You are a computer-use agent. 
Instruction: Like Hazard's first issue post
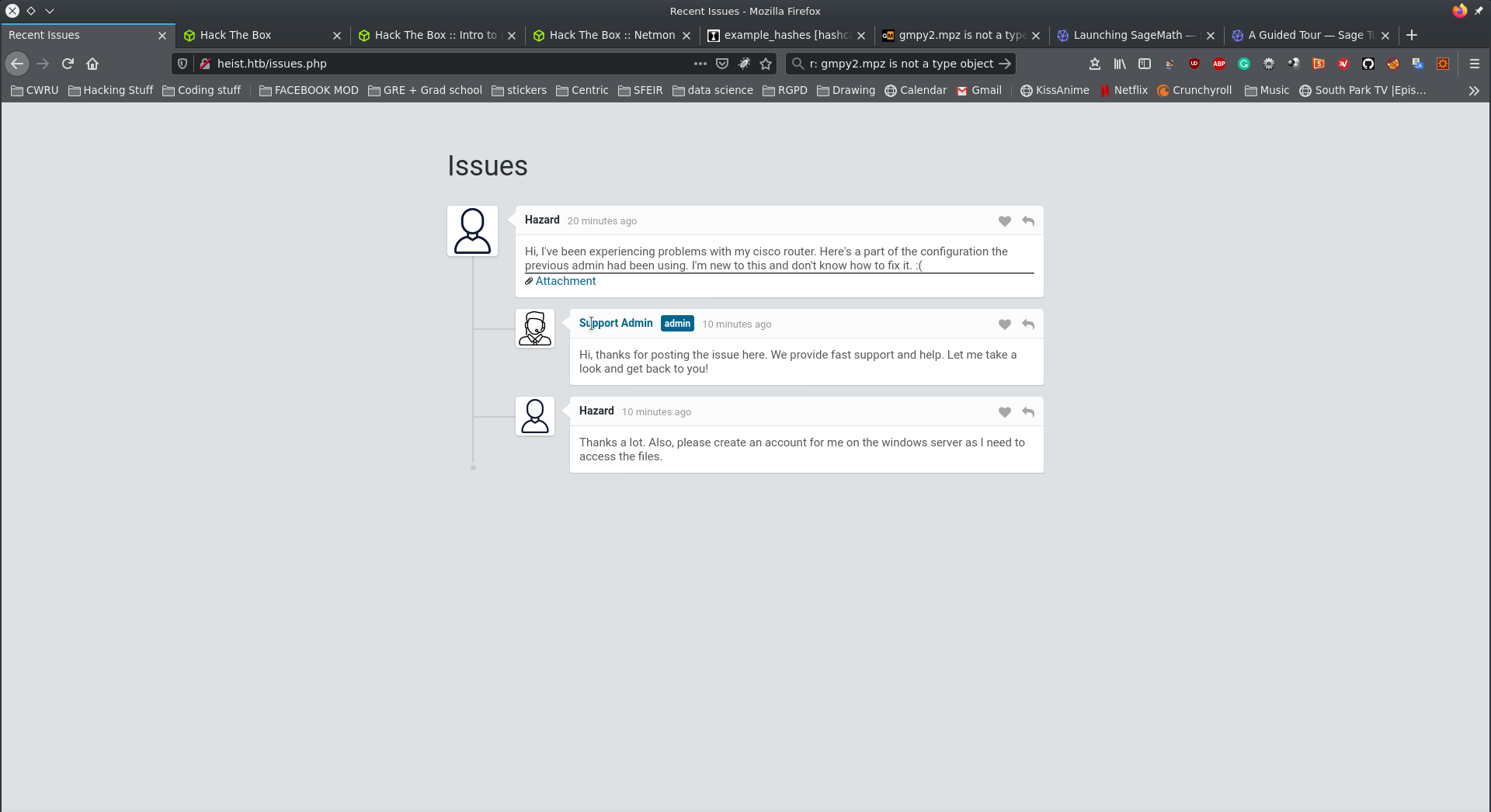[1004, 221]
